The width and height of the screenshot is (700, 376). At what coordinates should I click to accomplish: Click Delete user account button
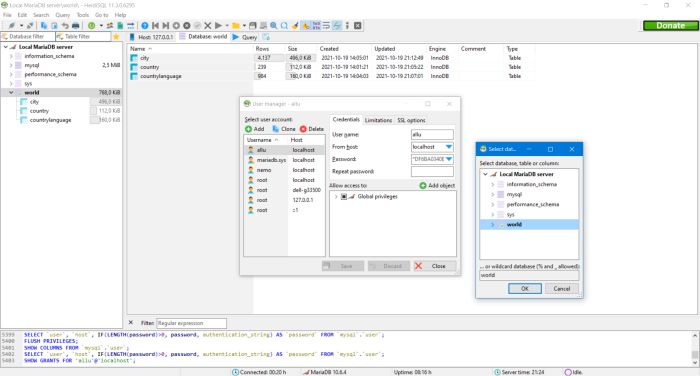312,129
